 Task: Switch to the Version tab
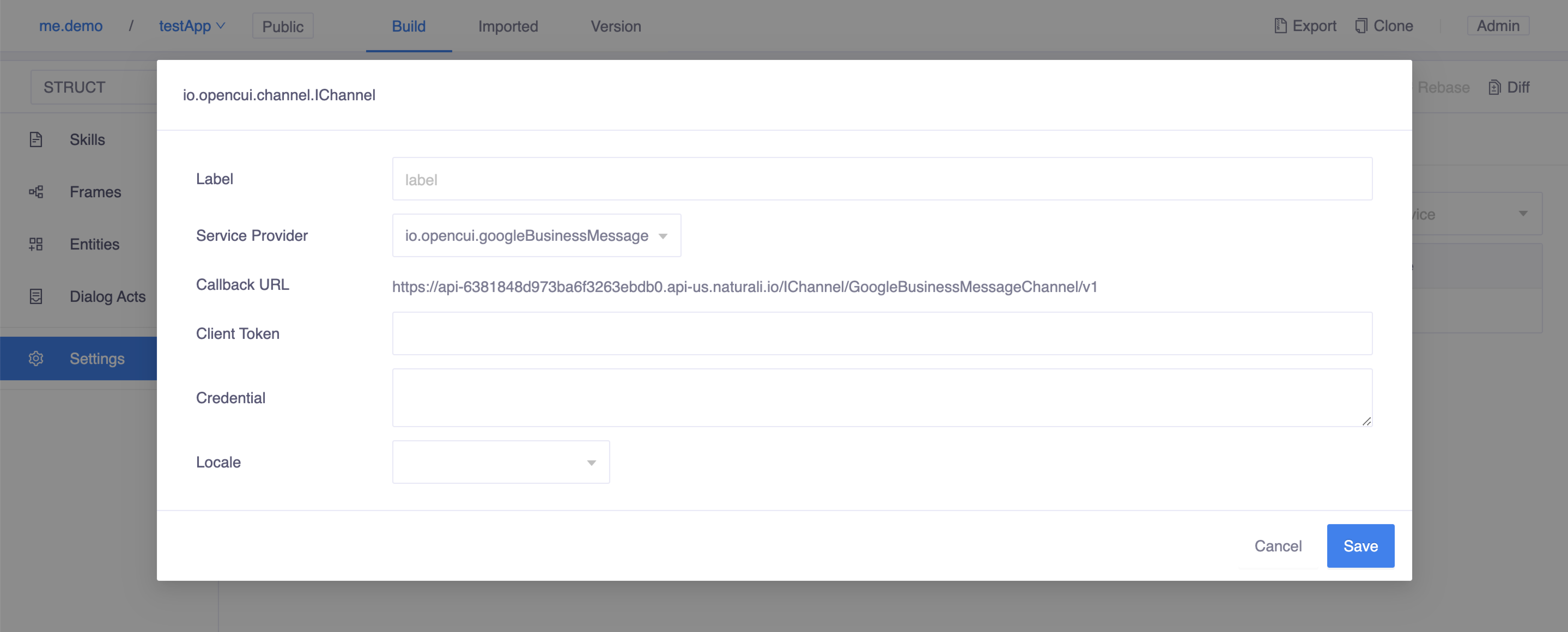pos(616,26)
